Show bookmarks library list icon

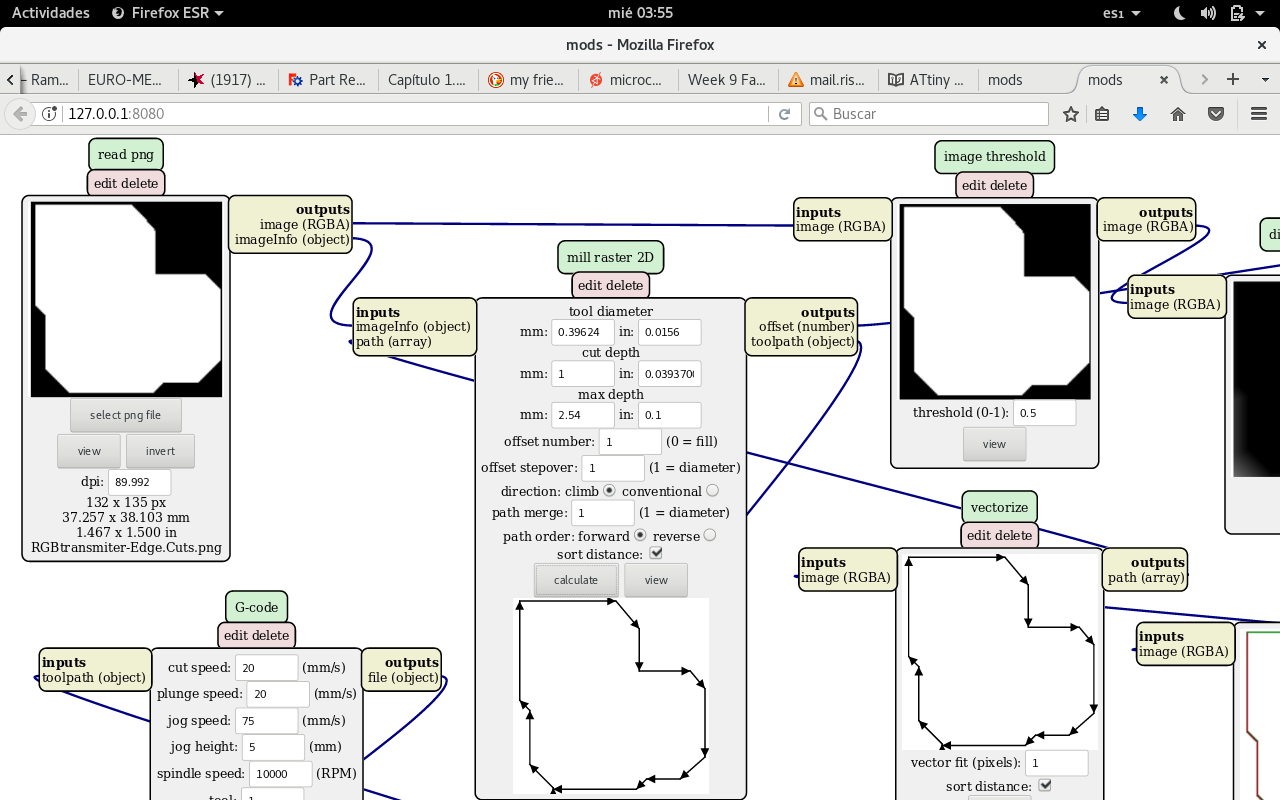(x=1102, y=114)
